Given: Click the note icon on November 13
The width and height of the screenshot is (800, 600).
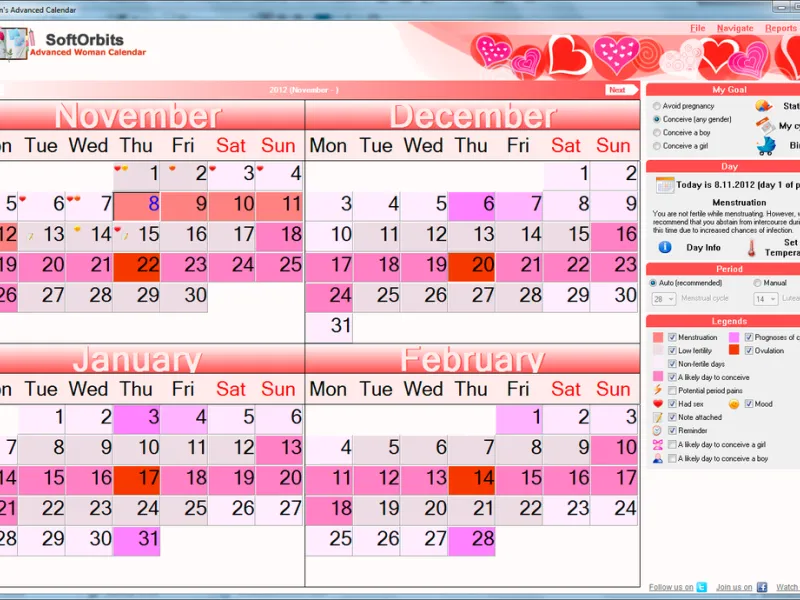Looking at the screenshot, I should click(x=31, y=236).
